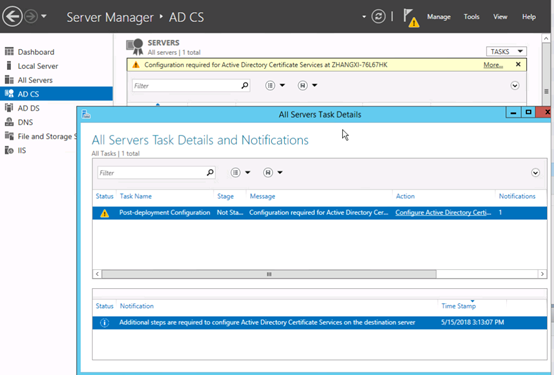Open the TASKS dropdown in Servers
Image resolution: width=554 pixels, height=375 pixels.
coord(506,52)
